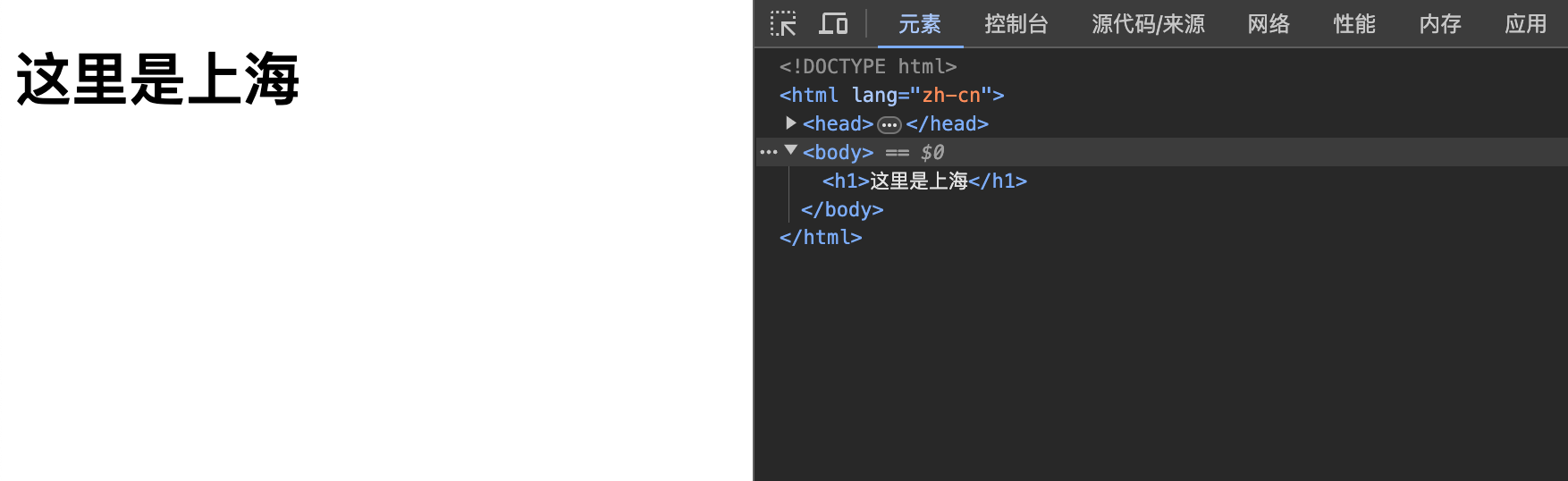Select the closing html tag line
The width and height of the screenshot is (1568, 481).
coord(820,238)
